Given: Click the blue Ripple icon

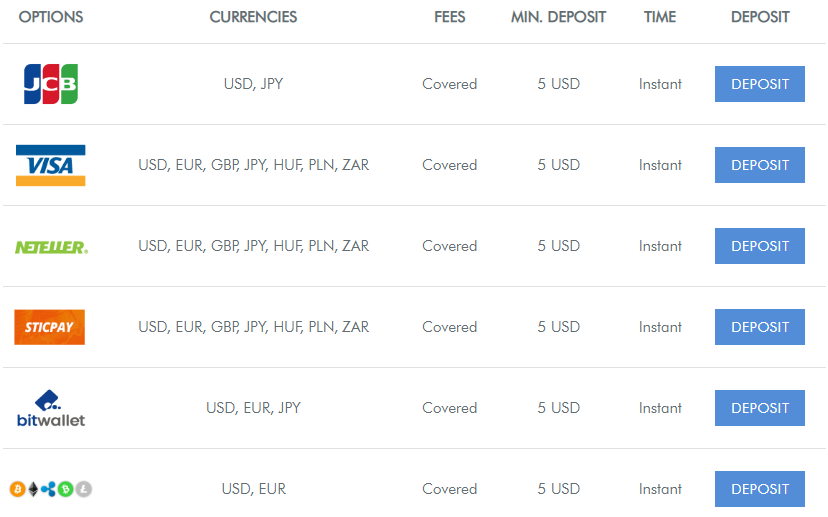Looking at the screenshot, I should (49, 489).
